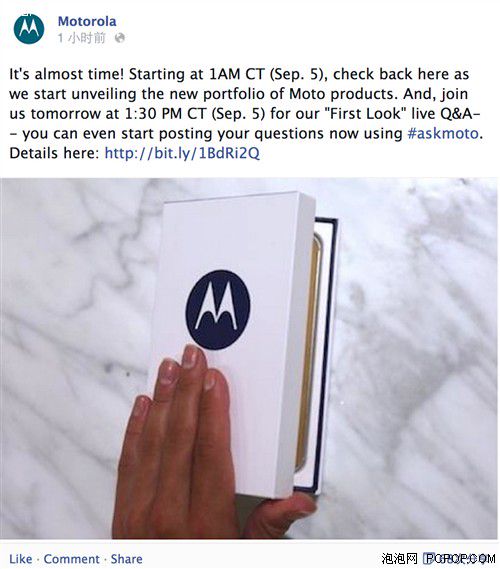
Task: Click the Motorola logo on the white box
Action: pos(218,310)
